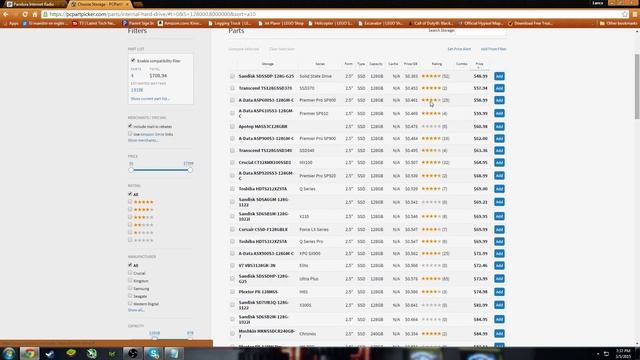Click the page vertical scrollbar
The height and width of the screenshot is (360, 640).
tap(637, 86)
